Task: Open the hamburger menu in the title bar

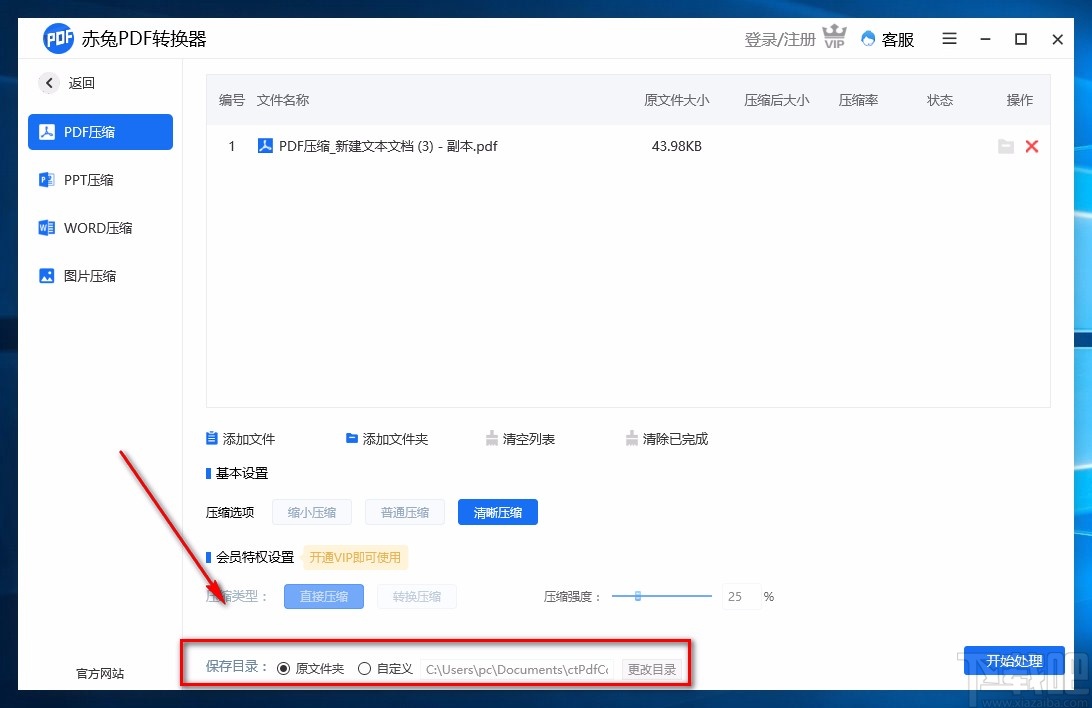Action: click(x=949, y=39)
